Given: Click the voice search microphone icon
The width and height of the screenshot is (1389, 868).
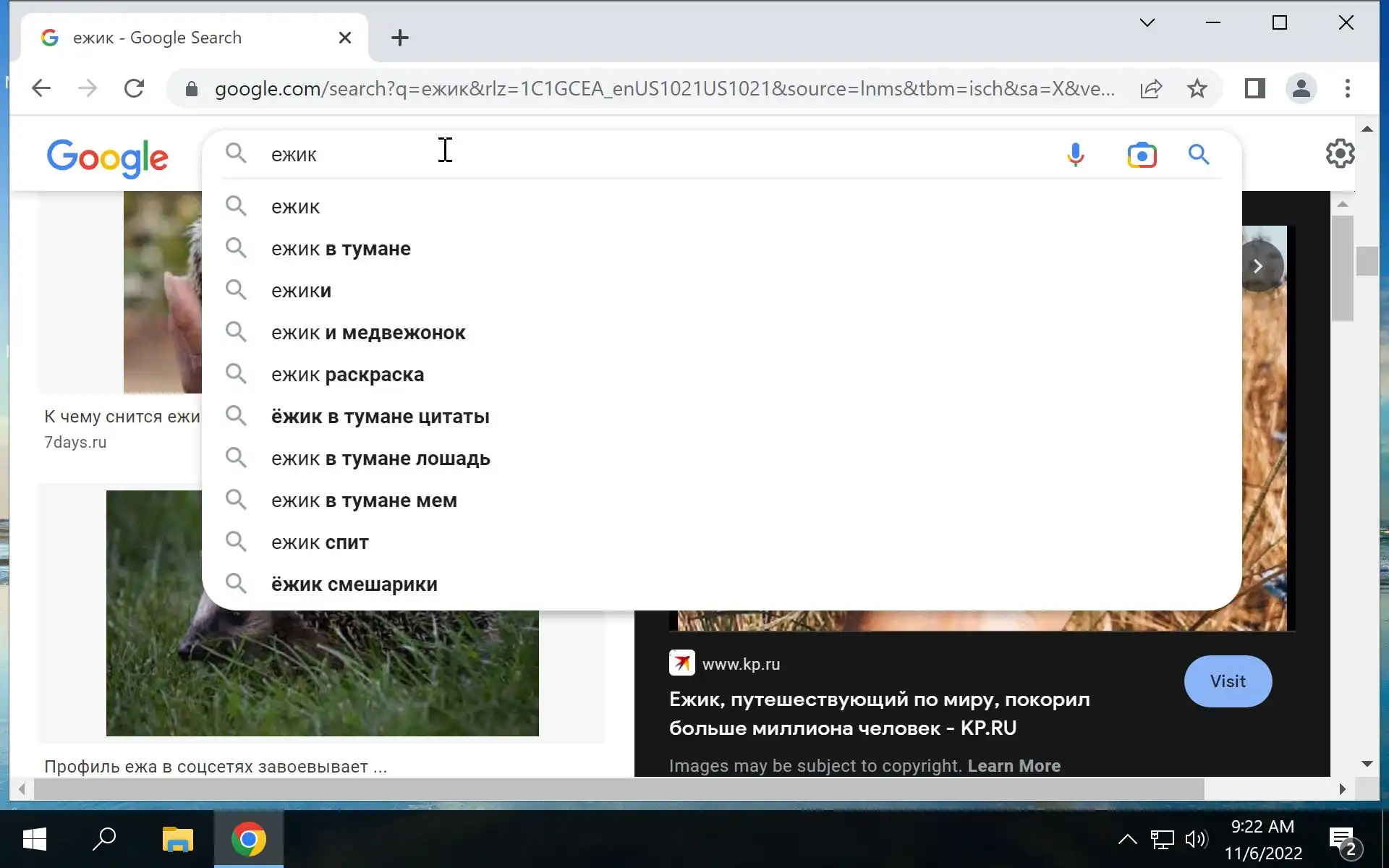Looking at the screenshot, I should coord(1075,155).
